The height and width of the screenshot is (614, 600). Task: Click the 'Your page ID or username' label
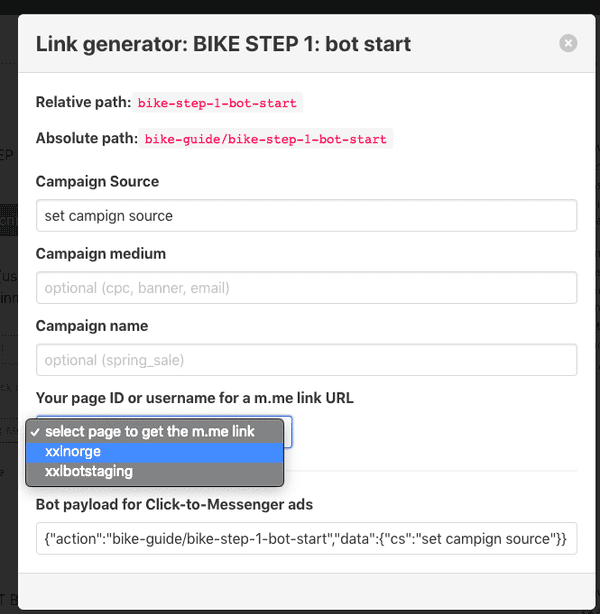click(x=195, y=398)
